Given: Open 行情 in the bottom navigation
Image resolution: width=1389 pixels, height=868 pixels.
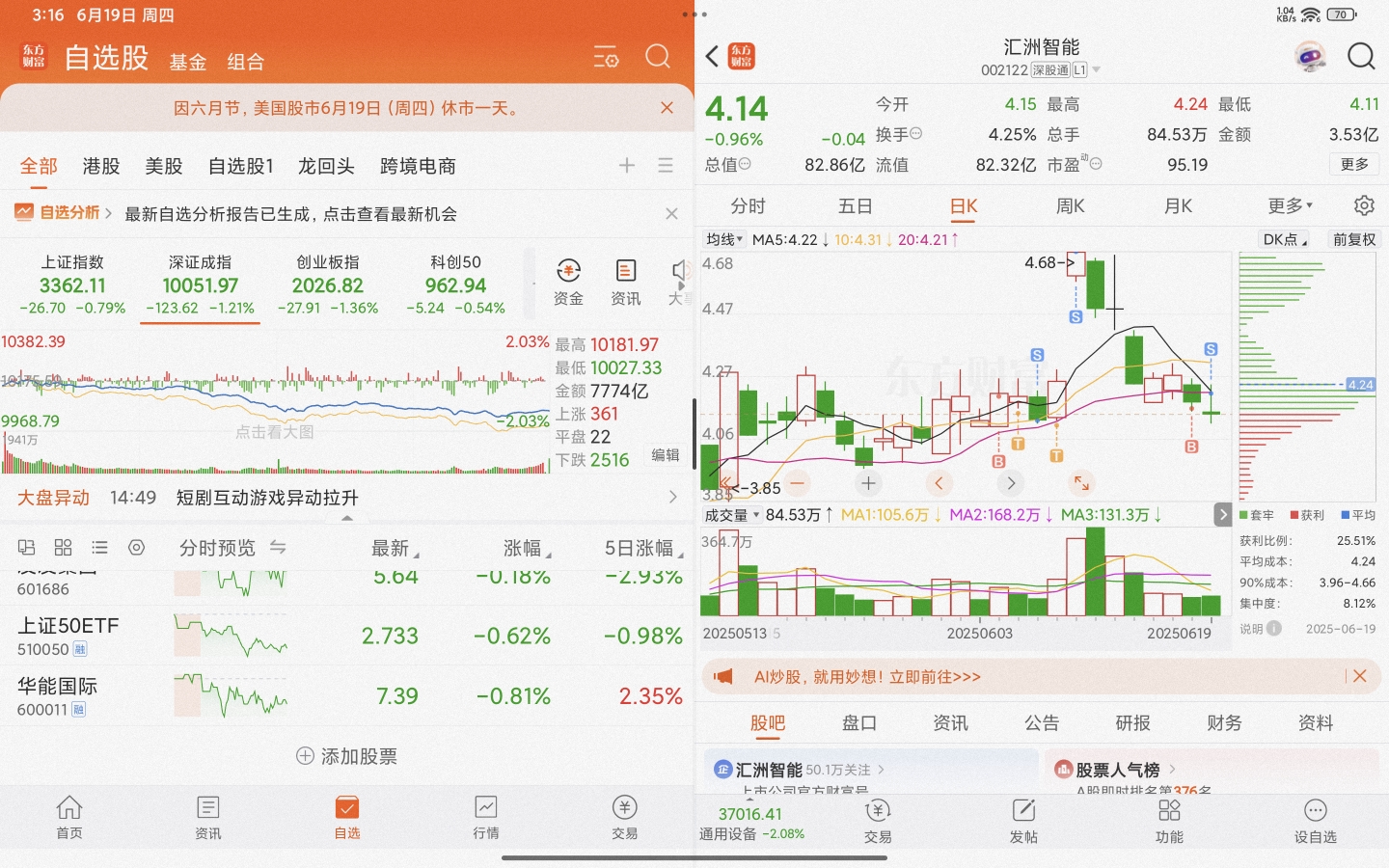Looking at the screenshot, I should [486, 817].
